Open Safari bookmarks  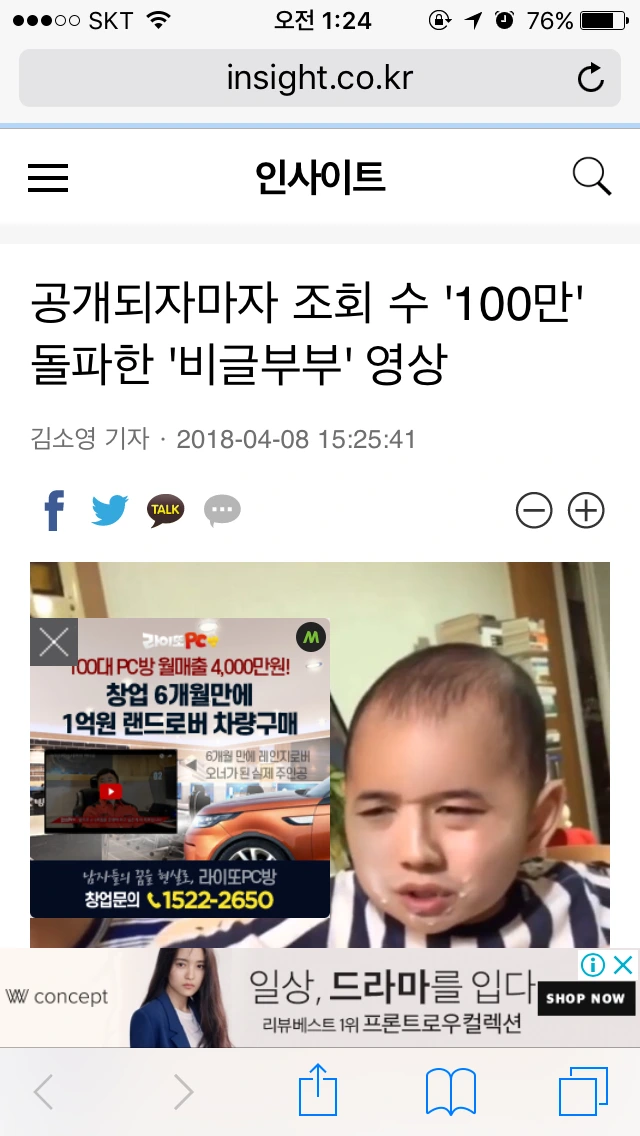(x=450, y=1091)
